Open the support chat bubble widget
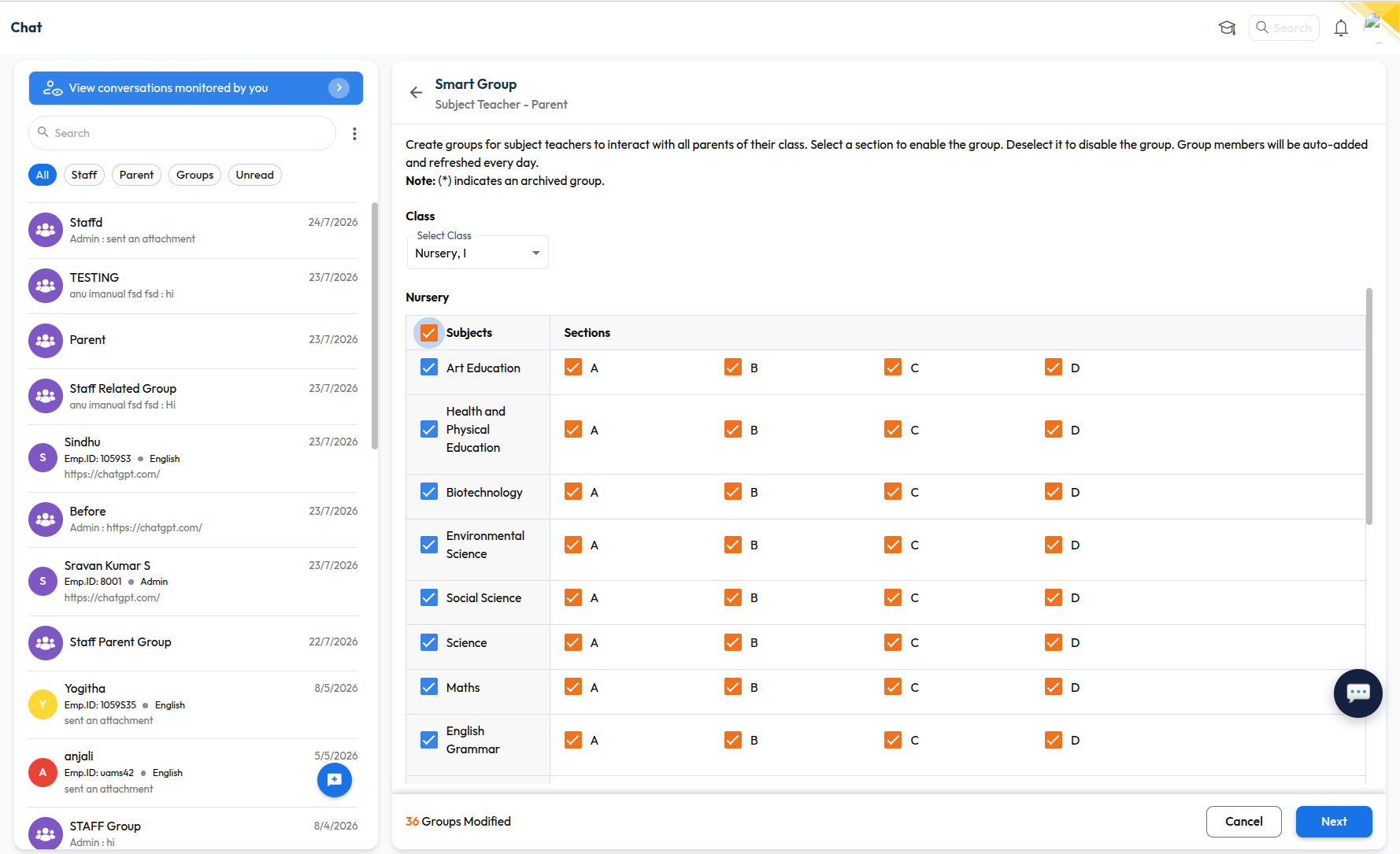 pos(1357,693)
